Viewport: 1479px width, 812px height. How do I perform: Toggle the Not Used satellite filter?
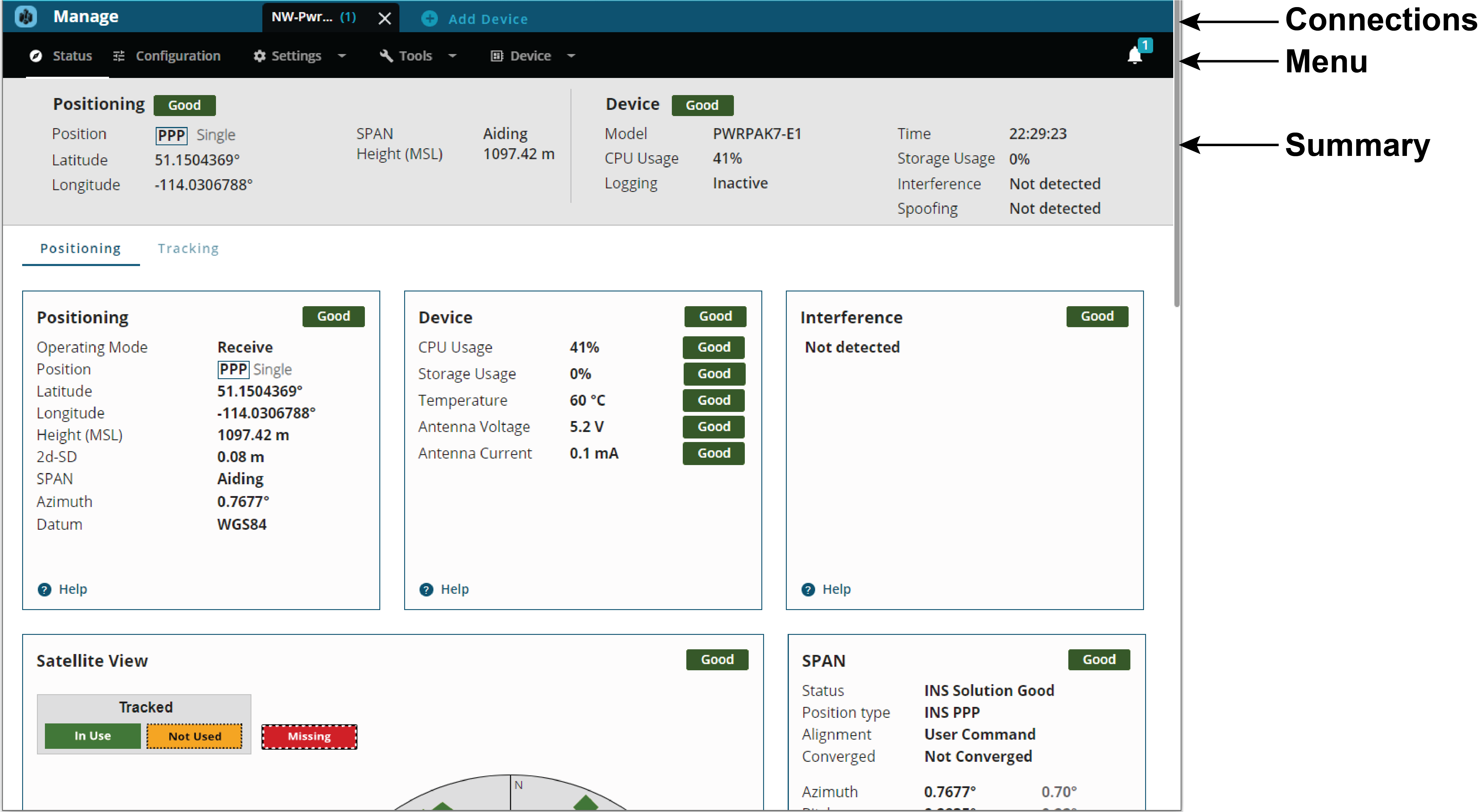pyautogui.click(x=194, y=736)
